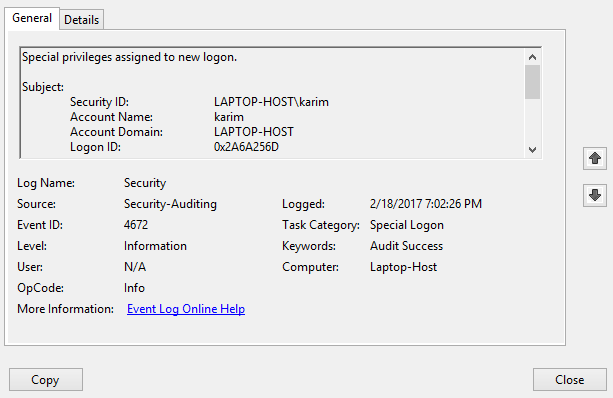The height and width of the screenshot is (398, 613).
Task: Select the Log Name value Security
Action: [x=145, y=183]
